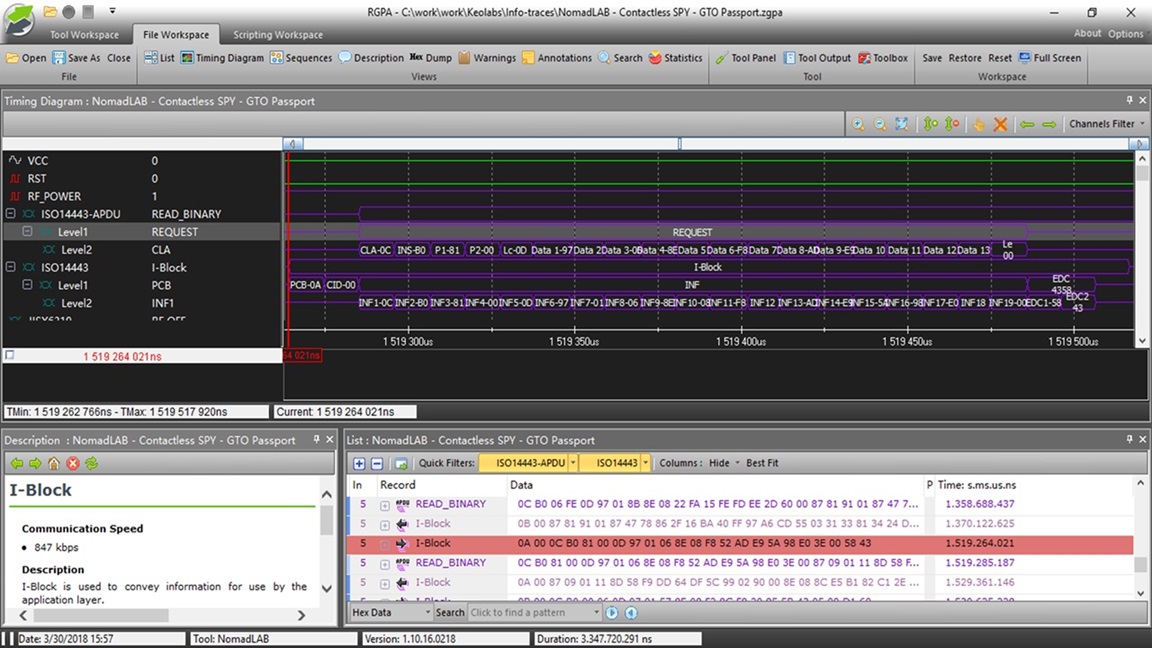Open the Annotations view

pyautogui.click(x=556, y=58)
